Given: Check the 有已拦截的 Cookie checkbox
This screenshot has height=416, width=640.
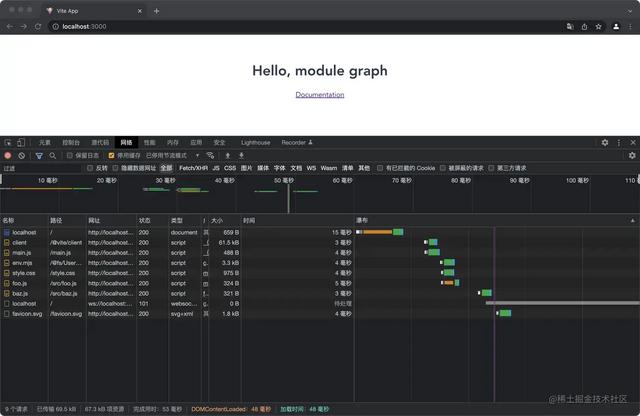Looking at the screenshot, I should pos(380,168).
